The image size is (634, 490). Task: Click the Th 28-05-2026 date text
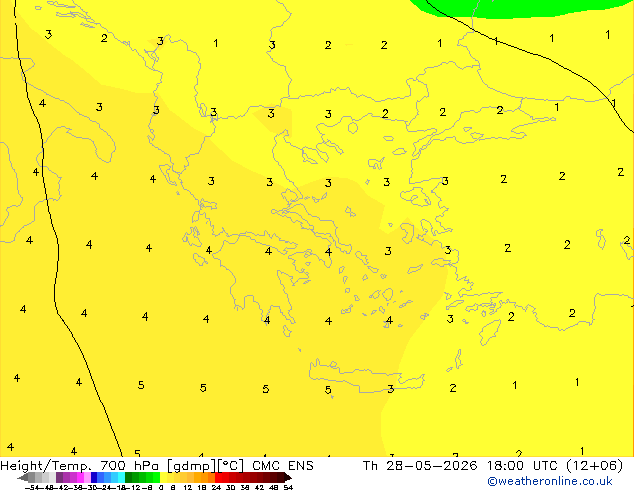tap(420, 466)
